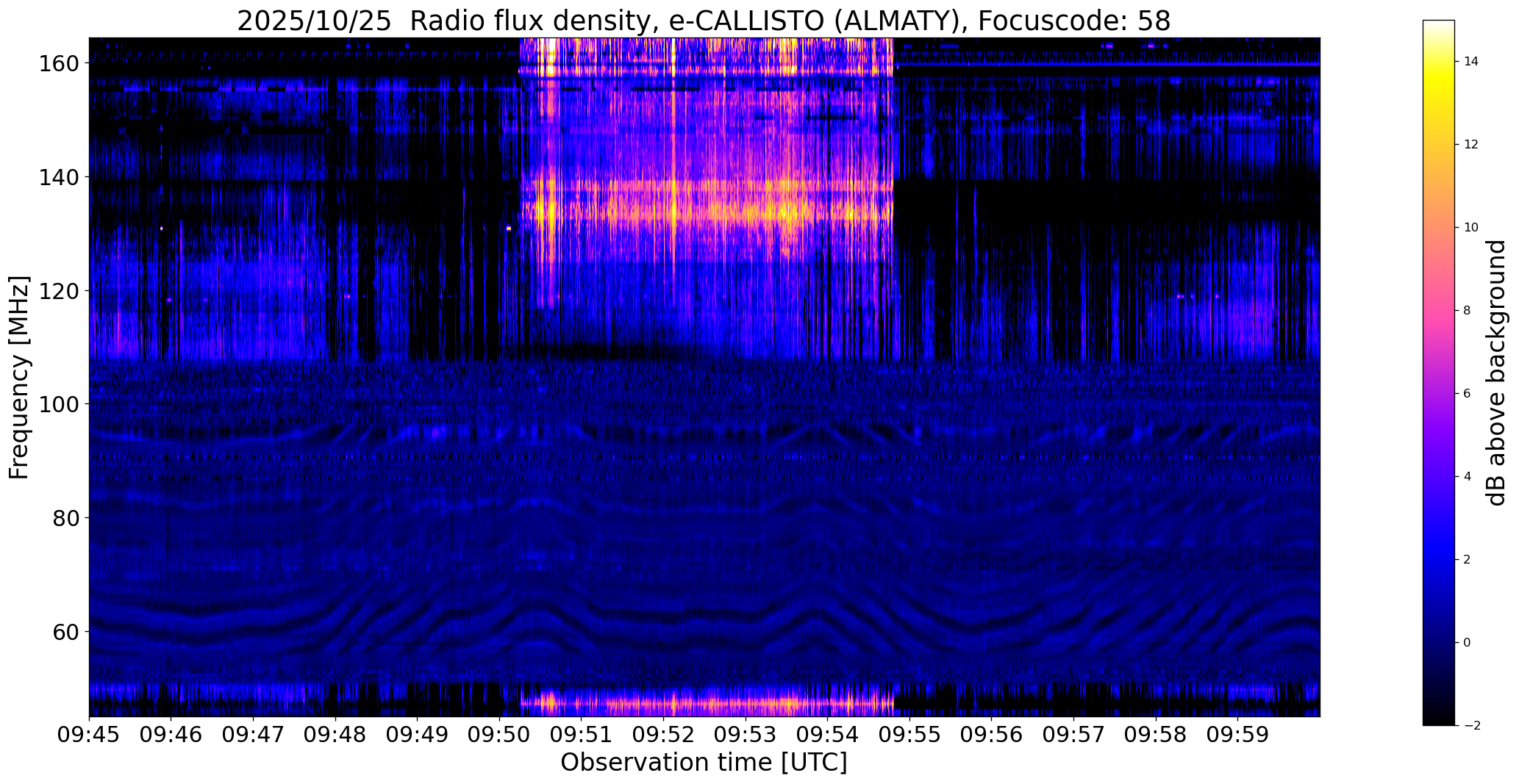Viewport: 1519px width, 784px height.
Task: Click the 09:53 time tick label
Action: 746,735
